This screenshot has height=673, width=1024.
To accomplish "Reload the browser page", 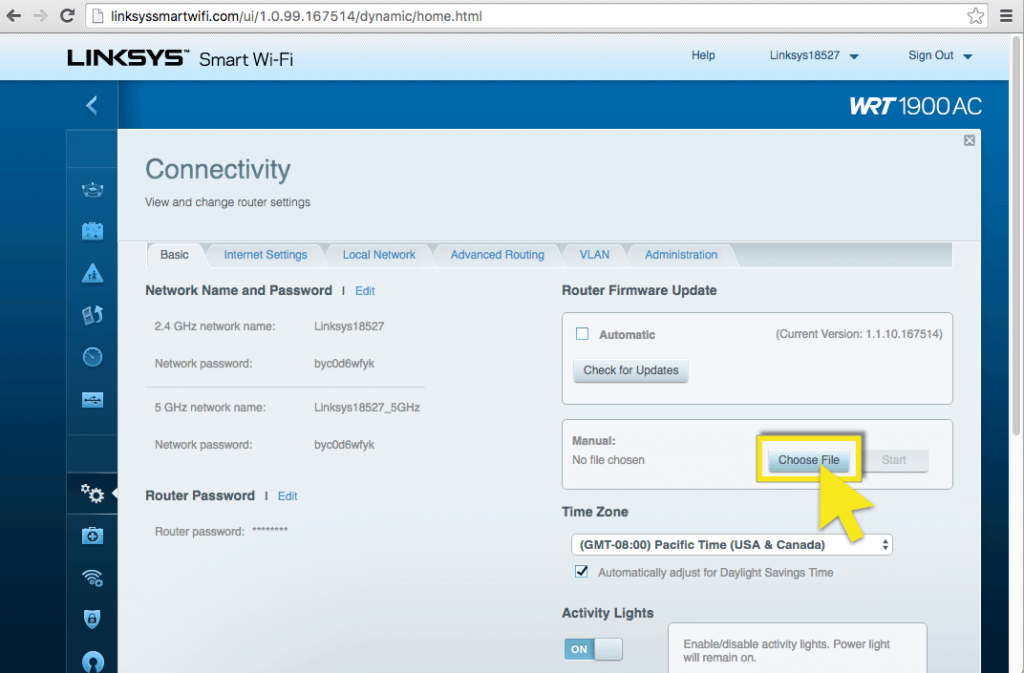I will (67, 16).
